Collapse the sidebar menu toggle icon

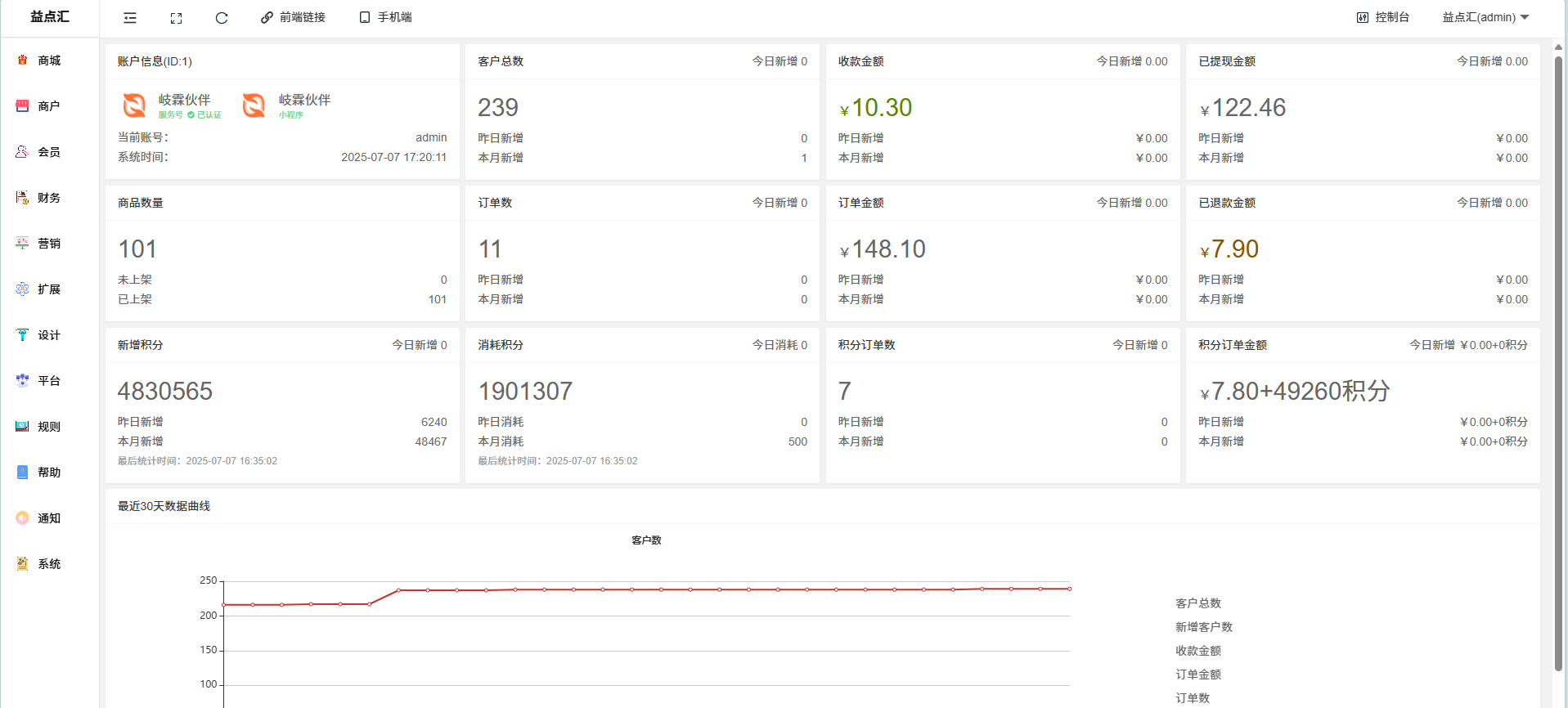pos(130,18)
